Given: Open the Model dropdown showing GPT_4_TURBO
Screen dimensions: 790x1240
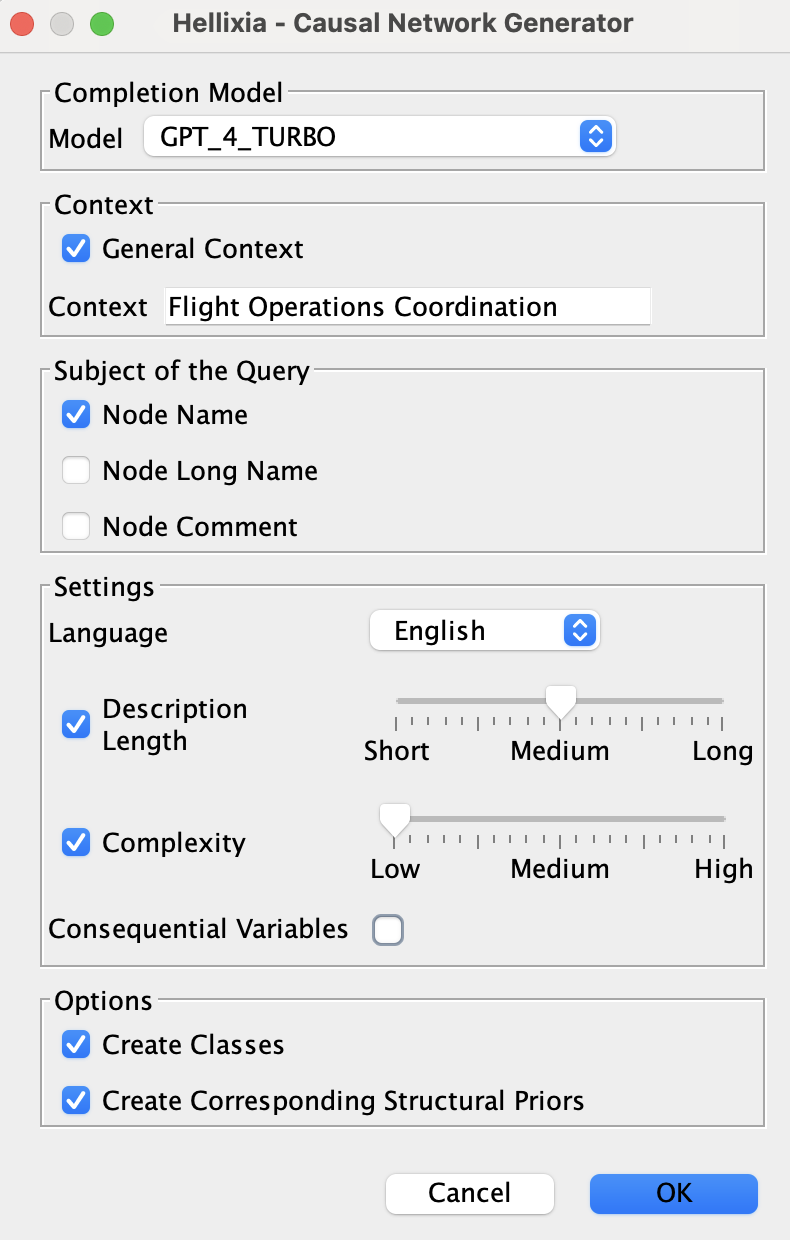Looking at the screenshot, I should point(380,137).
